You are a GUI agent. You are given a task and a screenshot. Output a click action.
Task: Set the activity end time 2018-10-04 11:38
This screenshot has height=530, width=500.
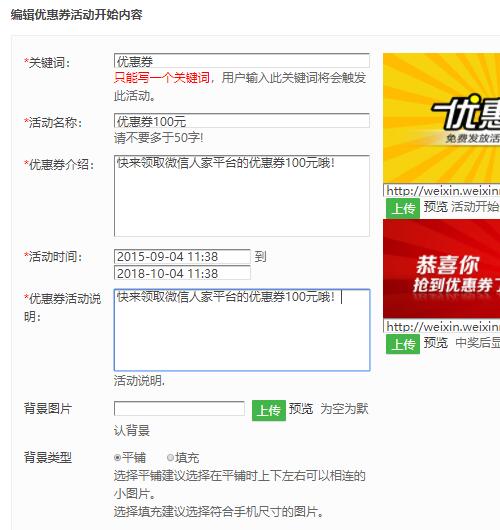point(182,273)
